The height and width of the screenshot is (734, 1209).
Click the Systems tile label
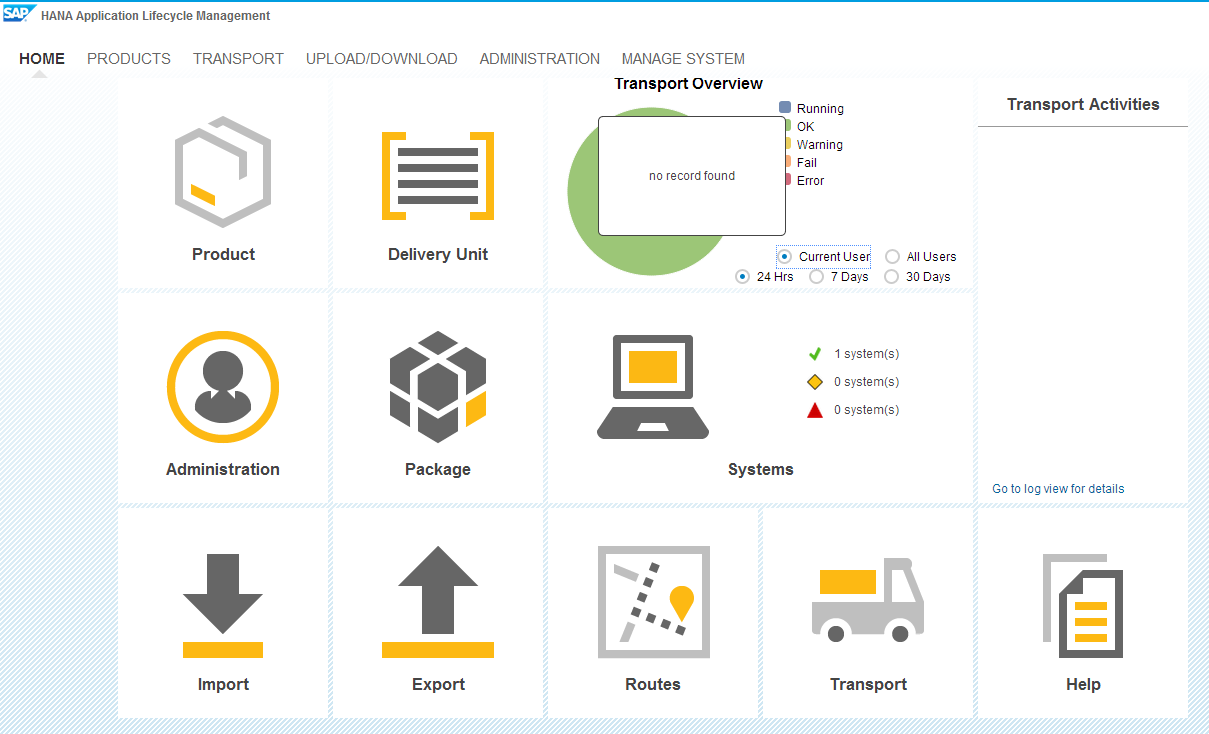coord(761,469)
